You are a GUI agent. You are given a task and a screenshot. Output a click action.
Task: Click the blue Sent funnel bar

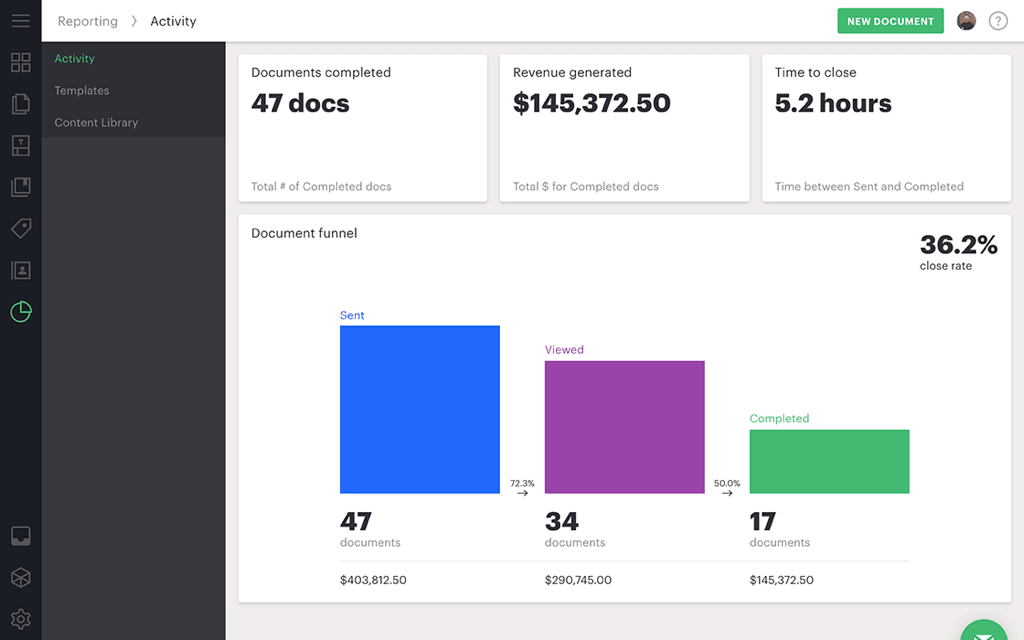point(419,409)
